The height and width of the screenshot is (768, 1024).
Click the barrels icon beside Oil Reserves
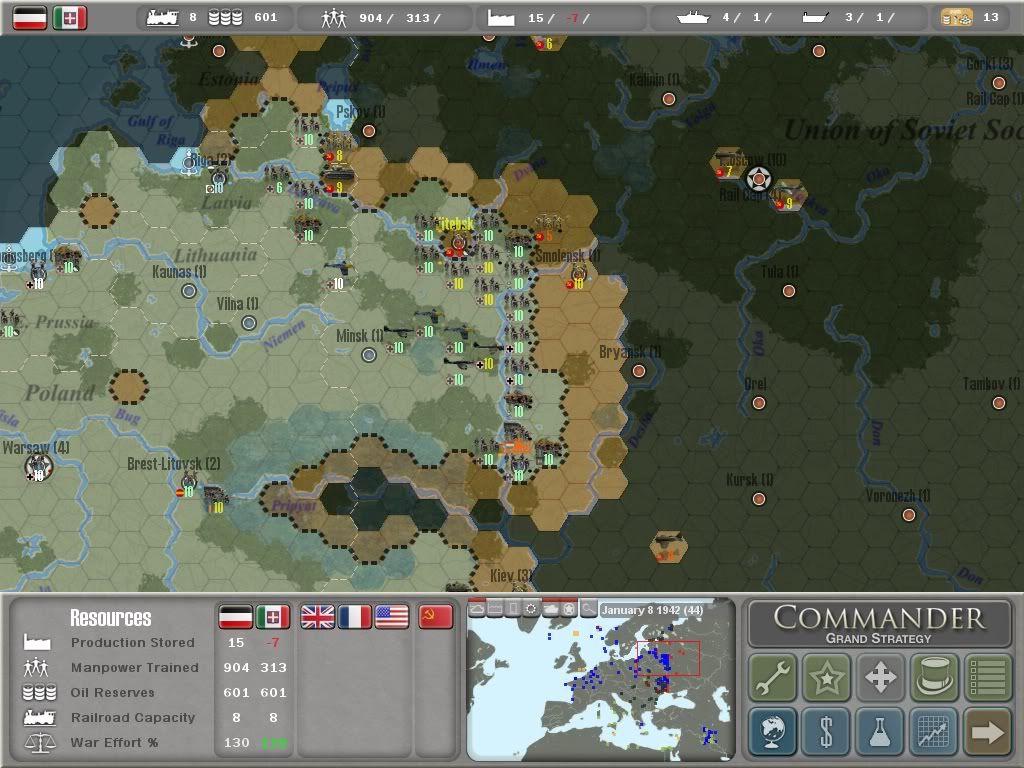click(39, 692)
